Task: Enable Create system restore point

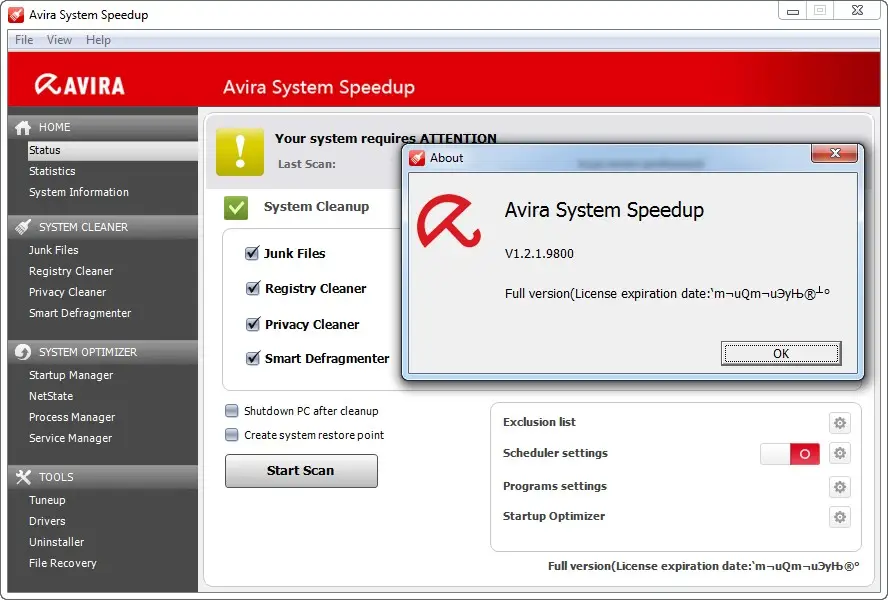Action: coord(232,435)
